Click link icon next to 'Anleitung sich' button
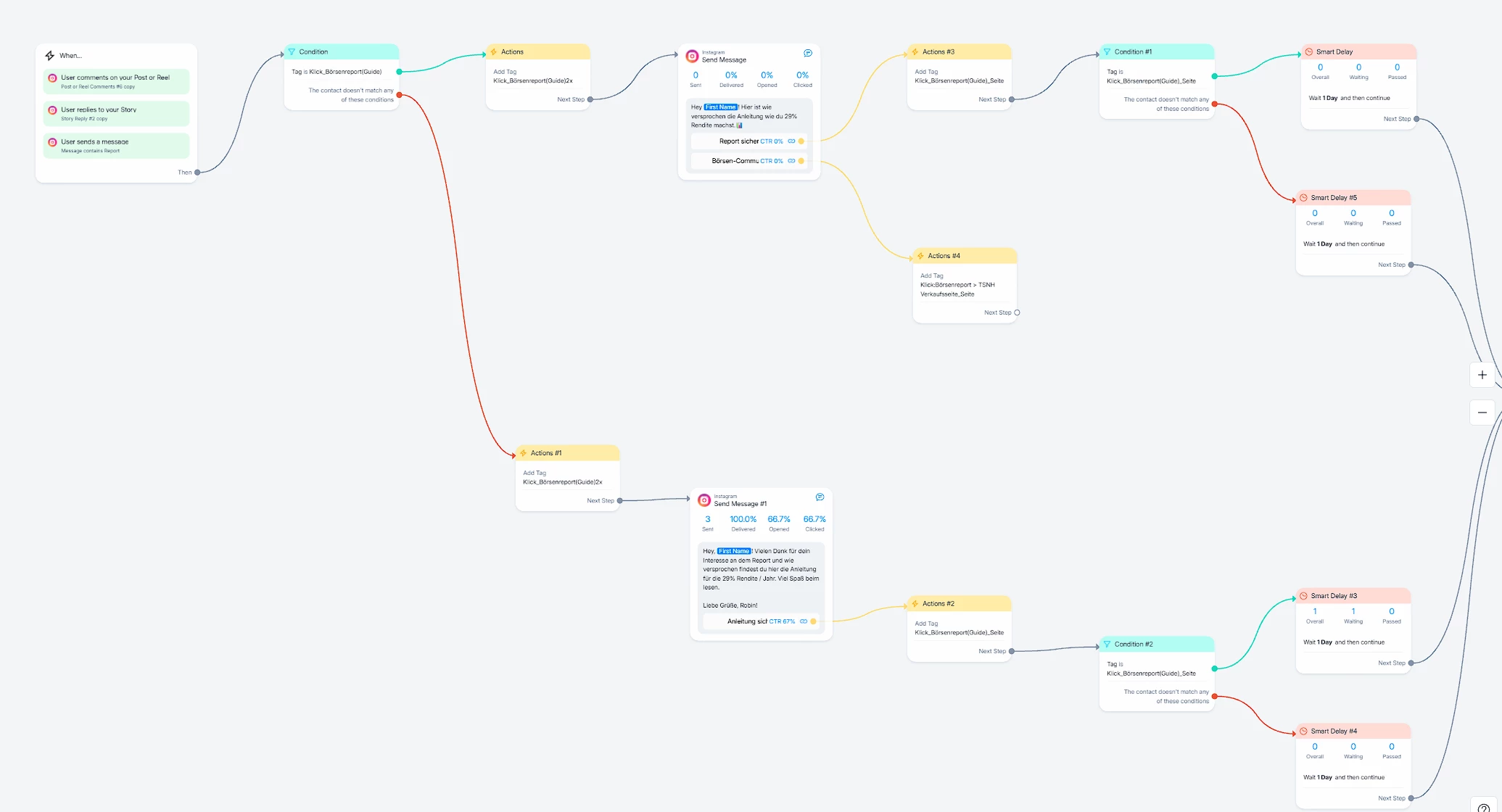 [x=804, y=621]
